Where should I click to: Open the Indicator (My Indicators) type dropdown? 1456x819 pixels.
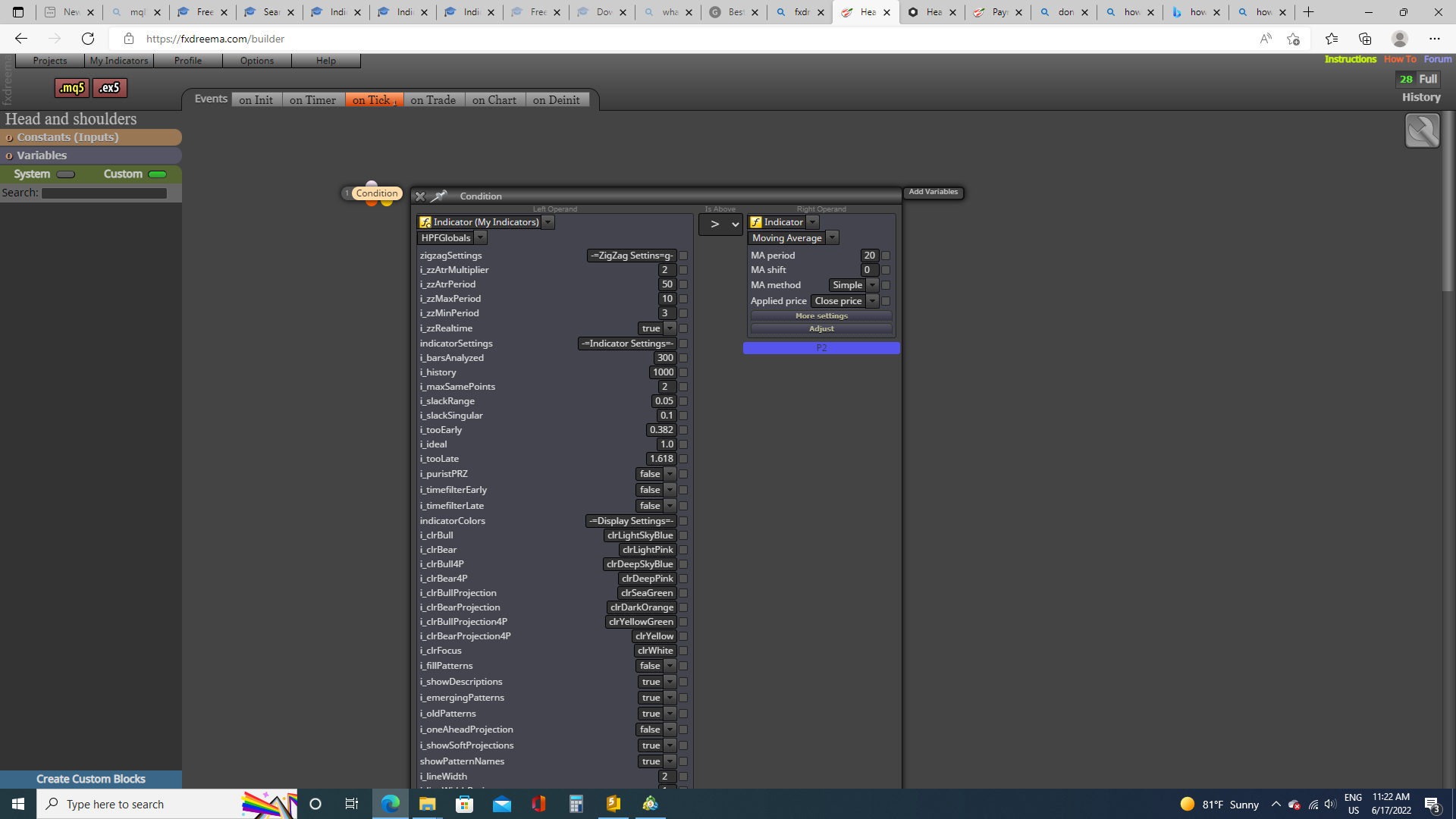[x=548, y=222]
